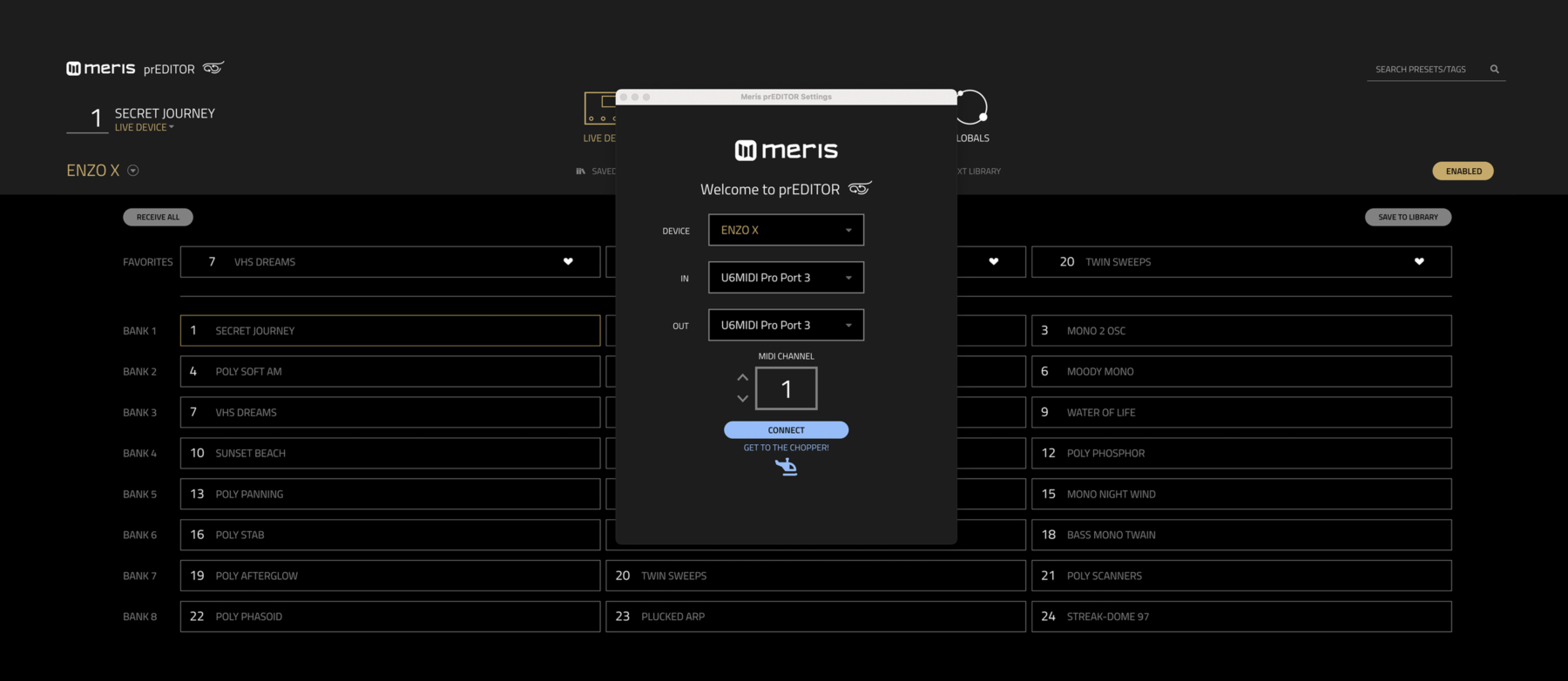Click the Live Device pedal icon
This screenshot has width=1568, height=681.
[600, 109]
